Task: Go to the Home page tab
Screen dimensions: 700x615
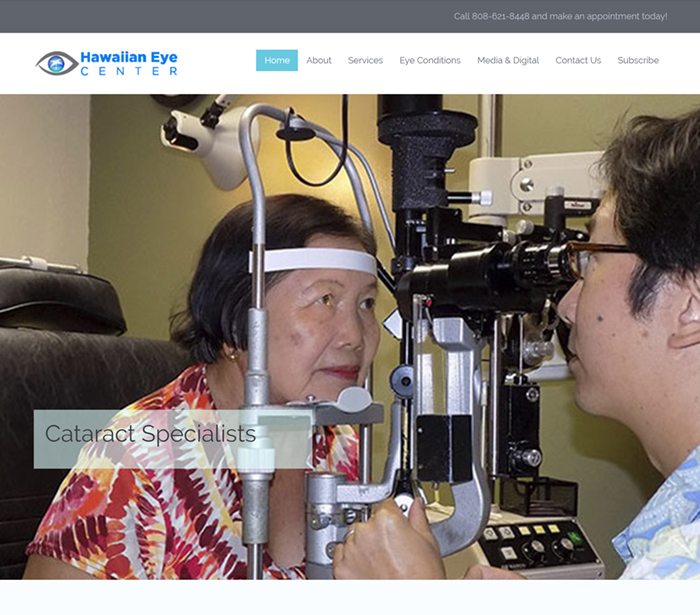Action: click(277, 60)
